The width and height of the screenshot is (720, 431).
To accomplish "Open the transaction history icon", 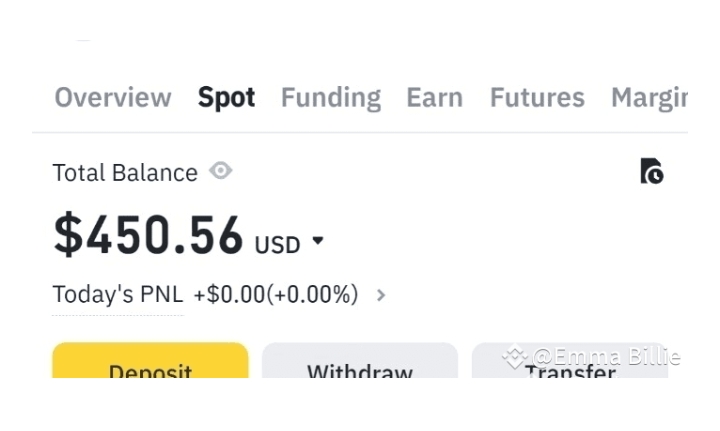I will 651,171.
